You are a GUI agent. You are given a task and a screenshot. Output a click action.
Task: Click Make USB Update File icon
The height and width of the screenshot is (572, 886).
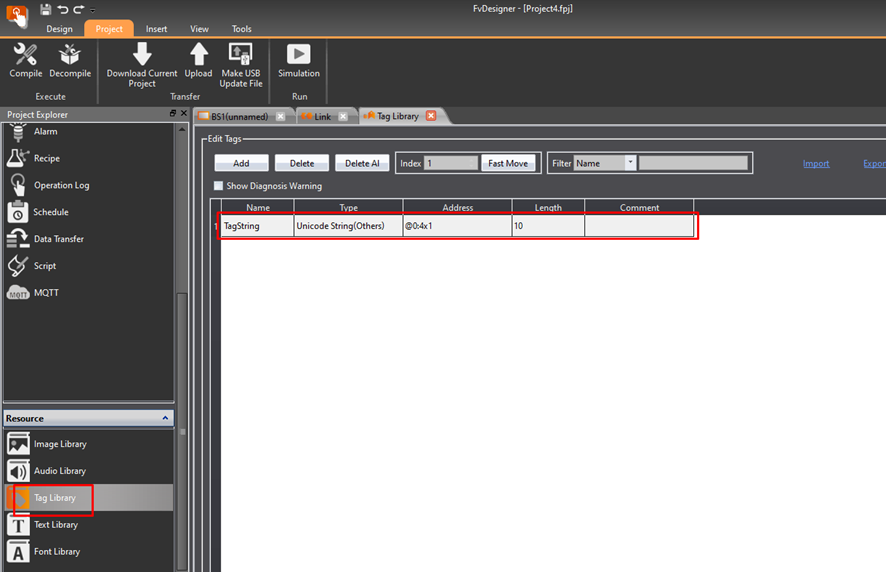(x=241, y=54)
